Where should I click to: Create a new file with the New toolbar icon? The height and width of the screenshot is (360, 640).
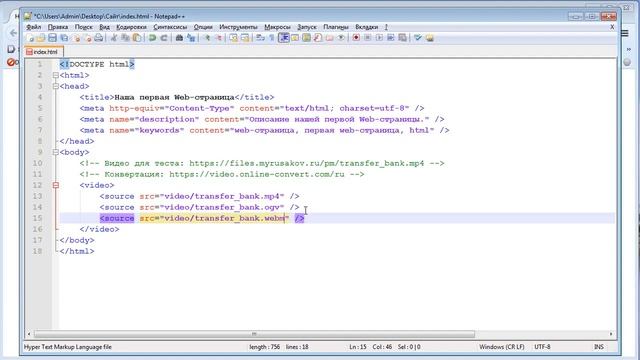tap(30, 38)
